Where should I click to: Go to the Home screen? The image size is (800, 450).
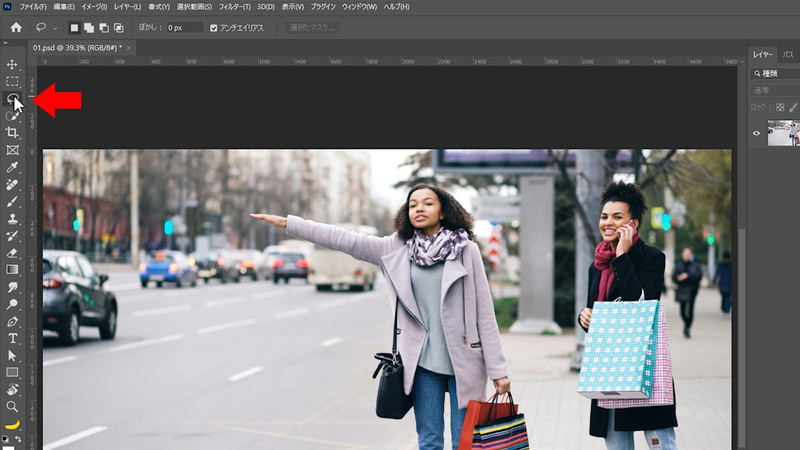(16, 28)
